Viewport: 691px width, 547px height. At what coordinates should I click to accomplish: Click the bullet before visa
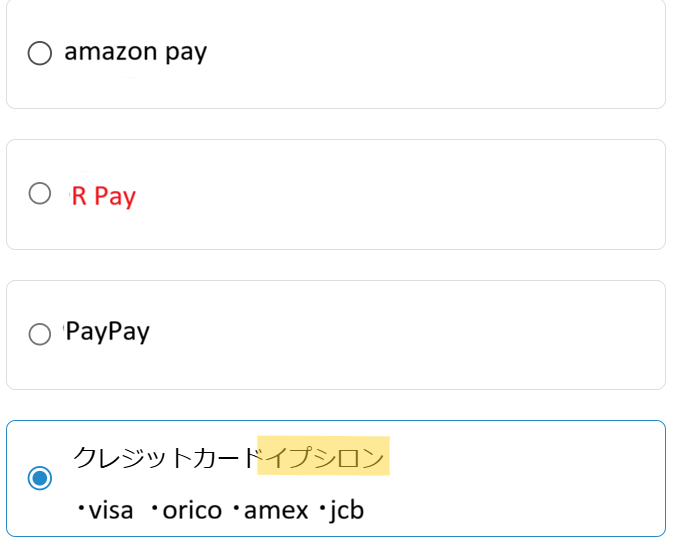80,511
